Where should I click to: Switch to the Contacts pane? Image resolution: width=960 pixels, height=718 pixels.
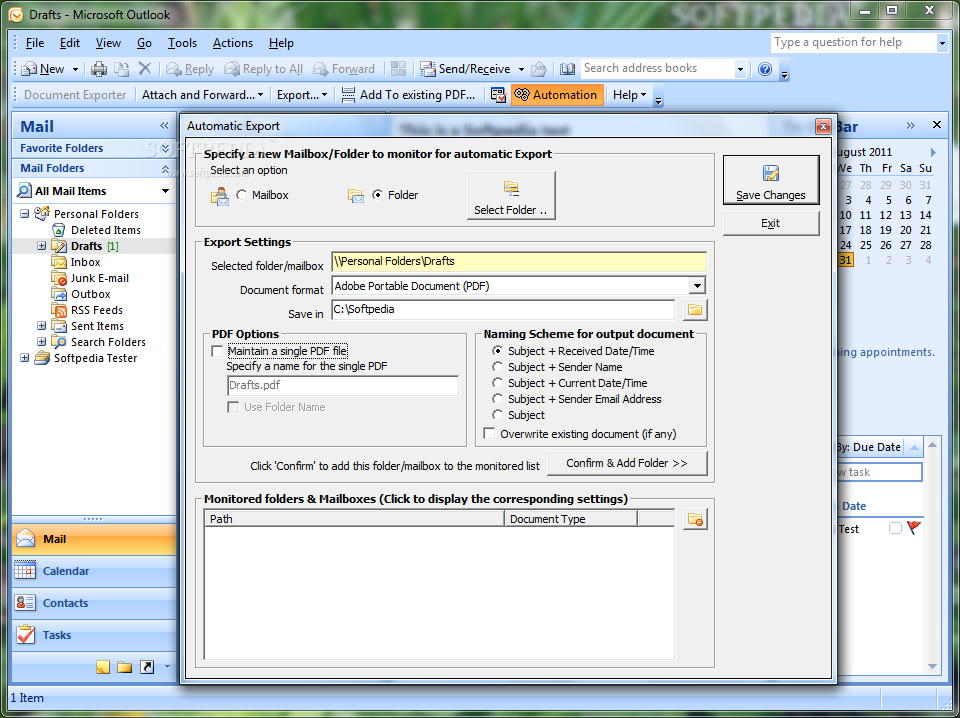coord(94,603)
